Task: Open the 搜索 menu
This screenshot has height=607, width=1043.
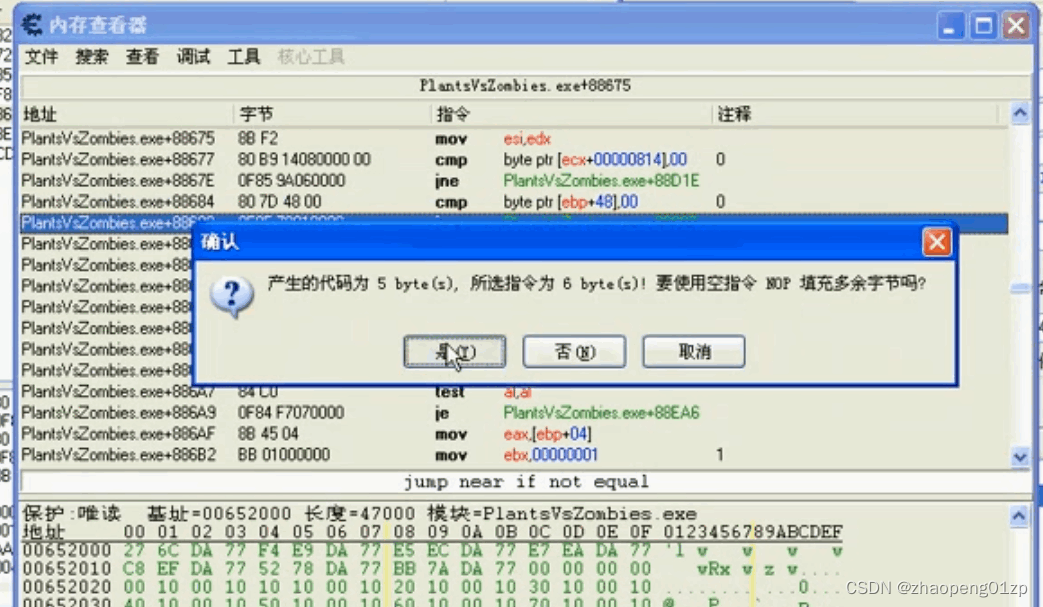Action: click(x=92, y=57)
